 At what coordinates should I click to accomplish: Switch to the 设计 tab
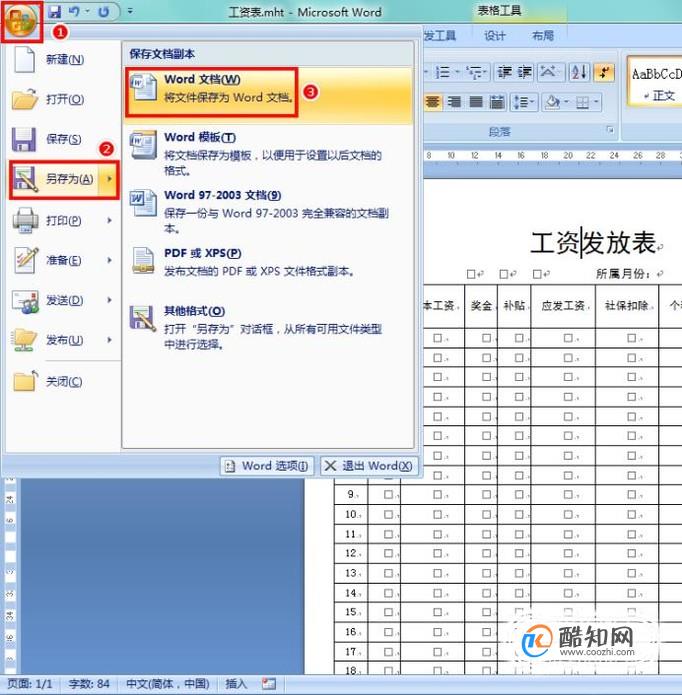(495, 35)
